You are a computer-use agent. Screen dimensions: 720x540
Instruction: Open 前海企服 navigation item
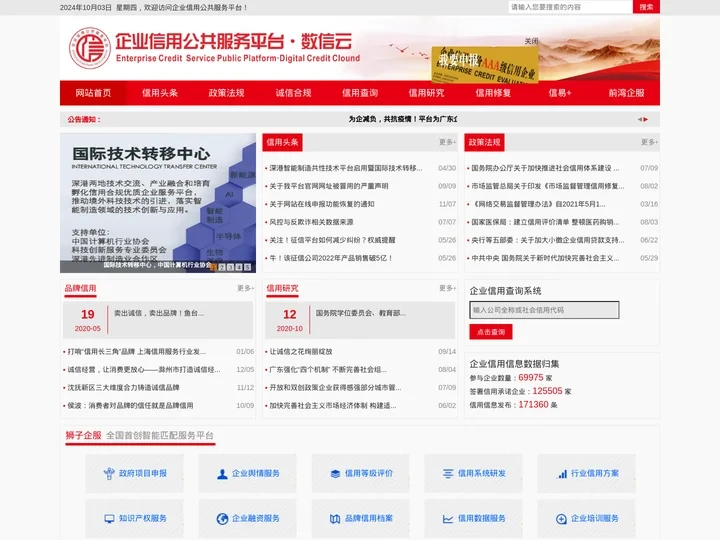point(626,93)
